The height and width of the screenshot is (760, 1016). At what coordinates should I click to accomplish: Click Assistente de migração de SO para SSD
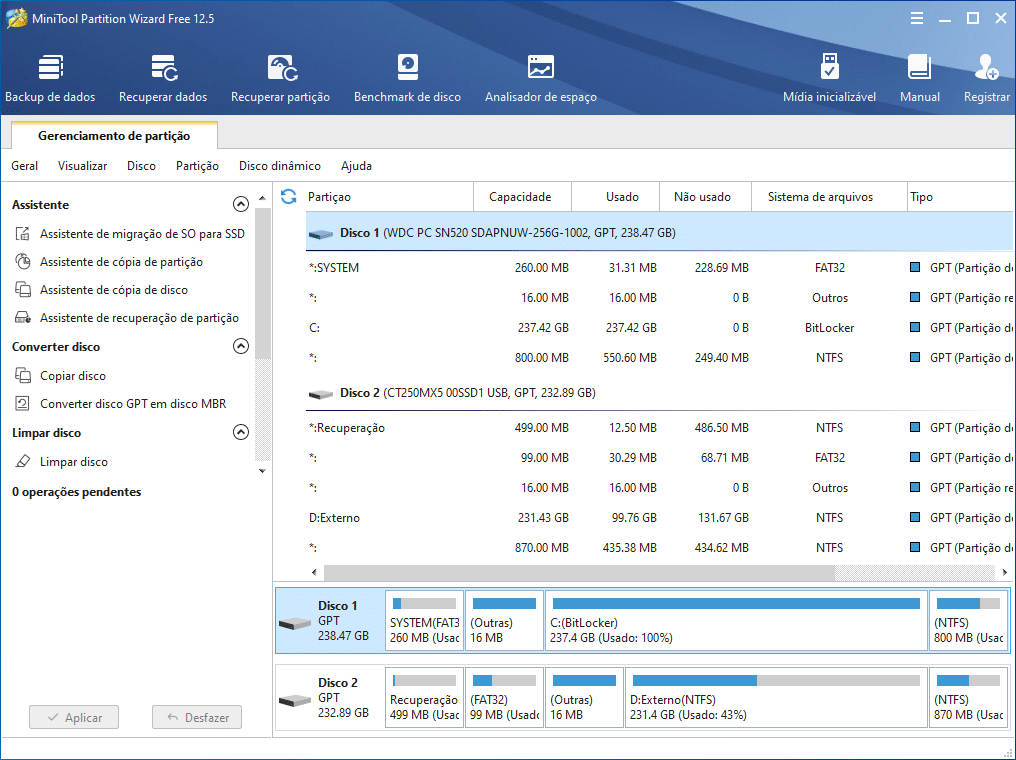pos(142,234)
